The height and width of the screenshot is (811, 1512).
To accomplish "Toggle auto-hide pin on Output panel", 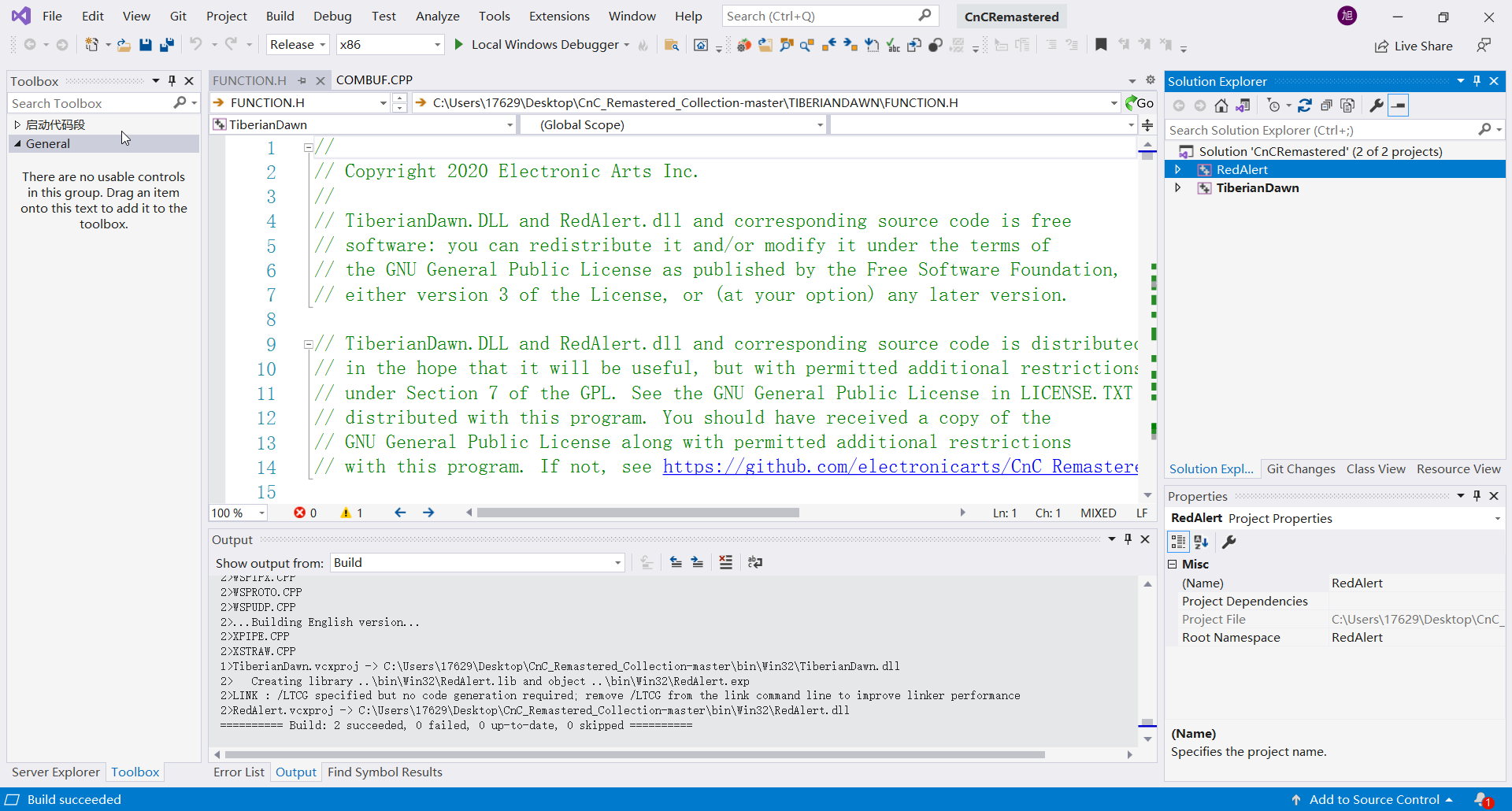I will [x=1128, y=539].
